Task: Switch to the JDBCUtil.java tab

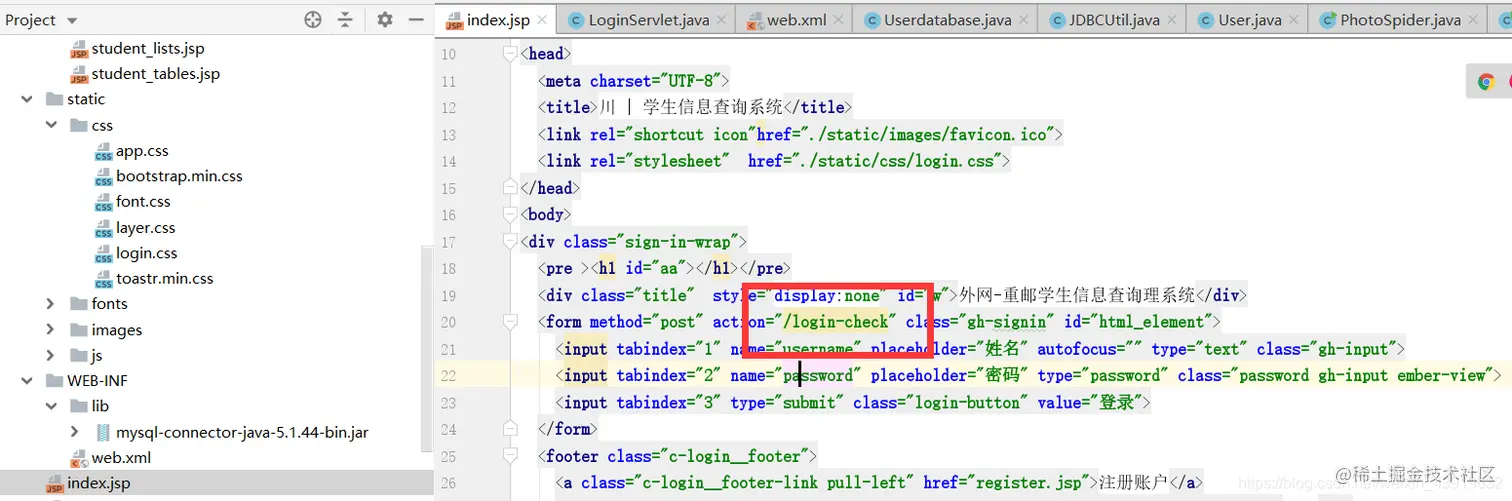Action: pos(1114,20)
